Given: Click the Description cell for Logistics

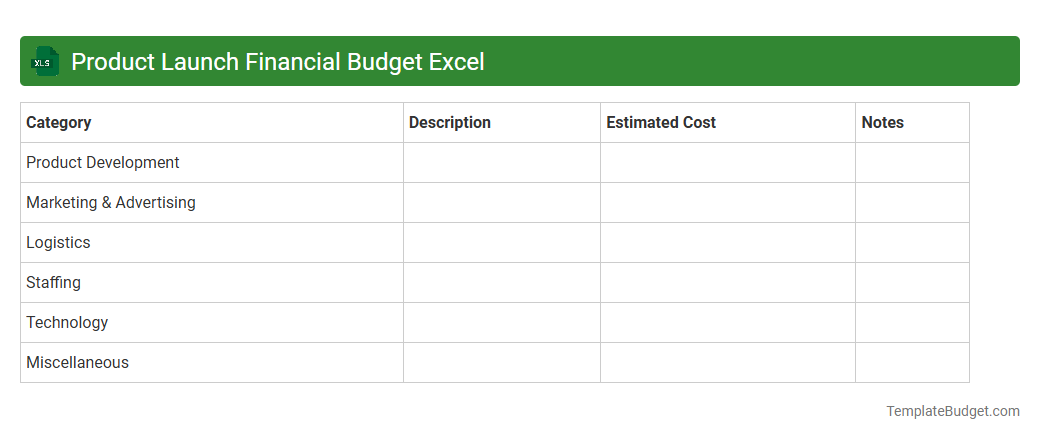Looking at the screenshot, I should pos(502,243).
